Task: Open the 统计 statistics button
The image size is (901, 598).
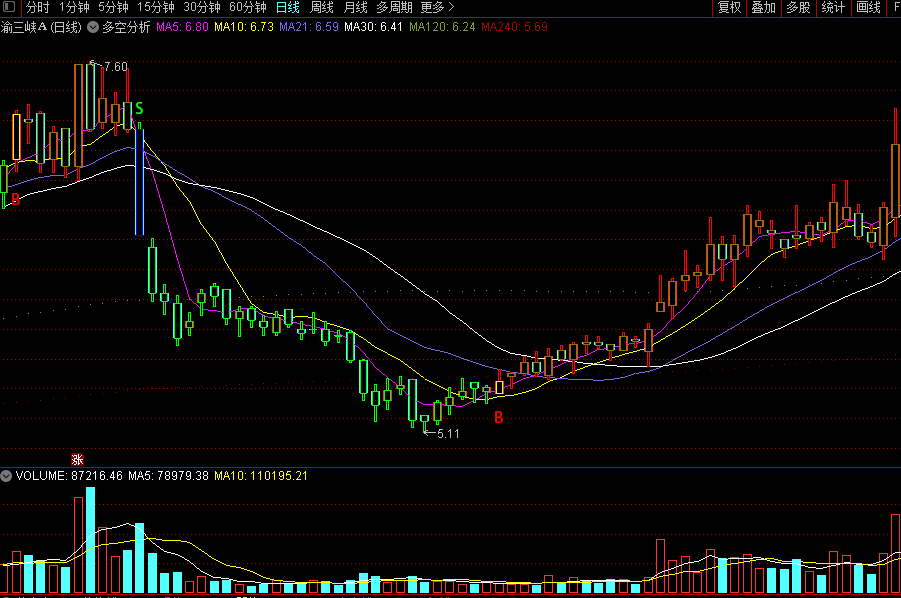Action: 833,7
